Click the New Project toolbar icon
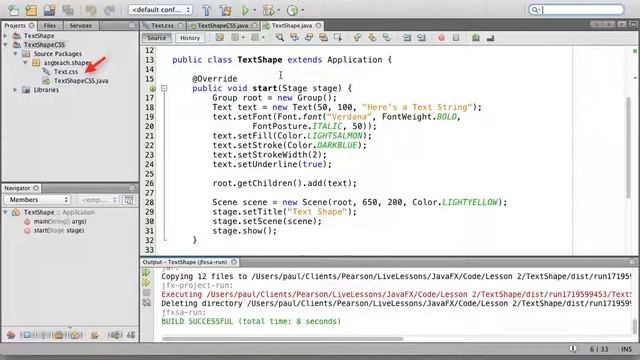Viewport: 640px width, 360px height. coord(31,10)
